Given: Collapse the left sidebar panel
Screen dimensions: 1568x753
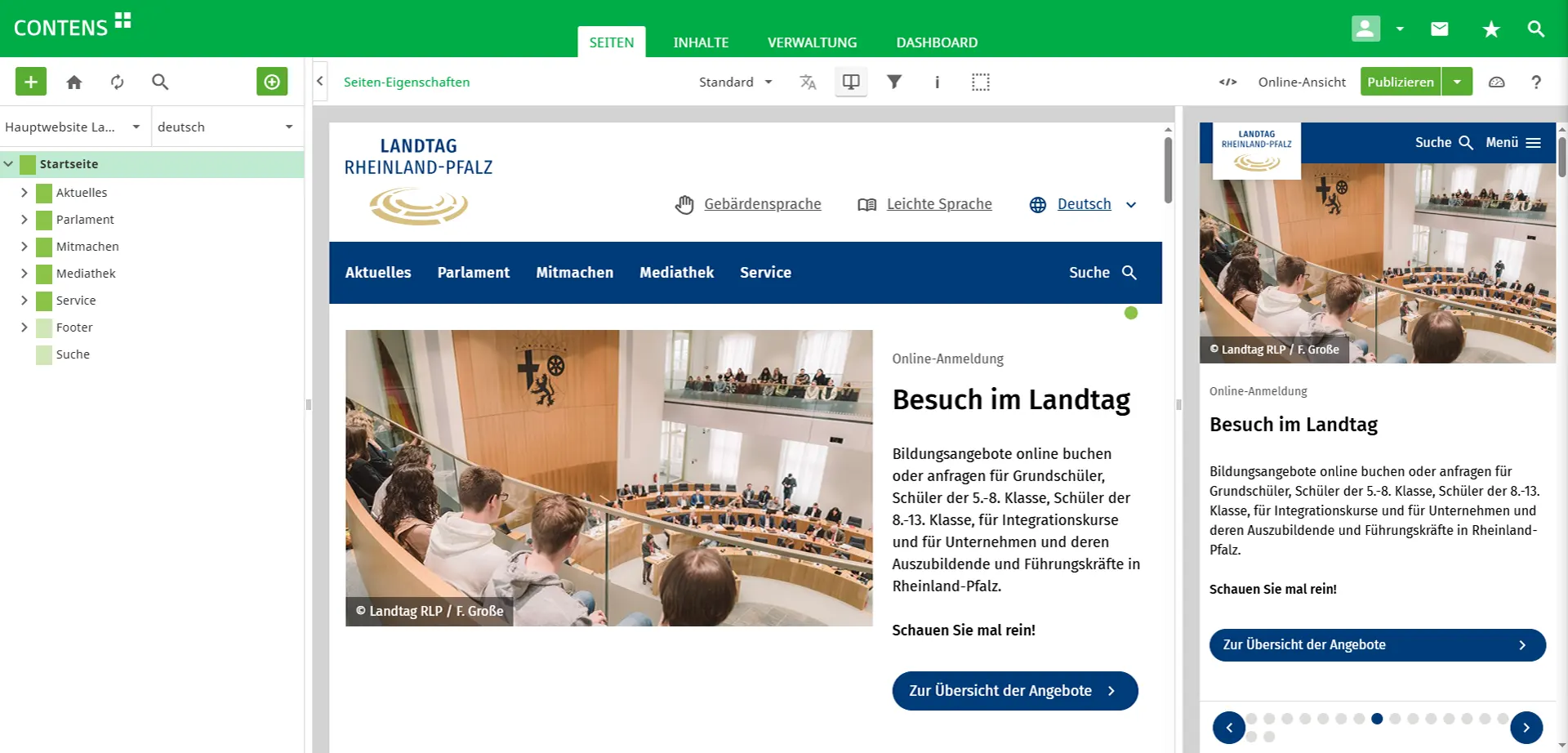Looking at the screenshot, I should (x=320, y=82).
